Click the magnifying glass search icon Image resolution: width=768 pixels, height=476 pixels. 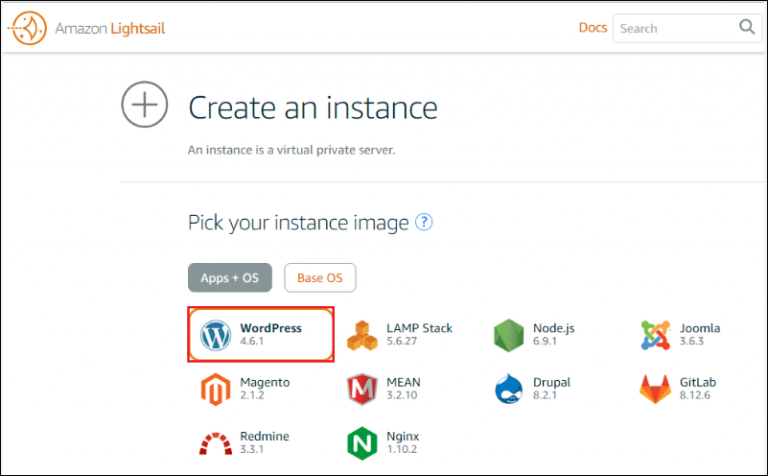[x=747, y=28]
